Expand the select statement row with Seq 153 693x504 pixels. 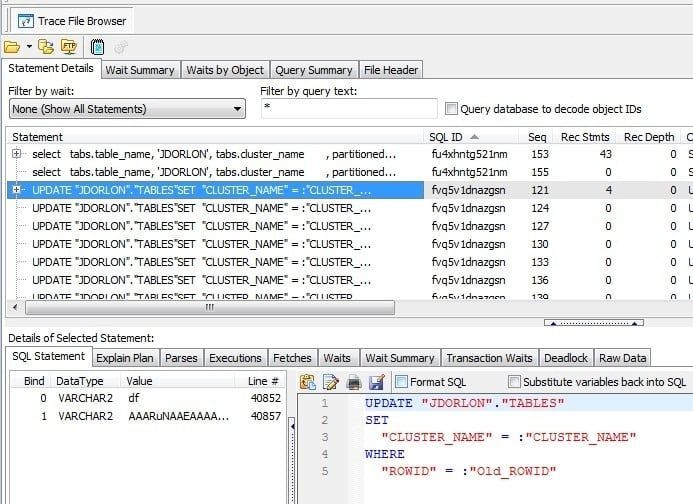pos(16,153)
